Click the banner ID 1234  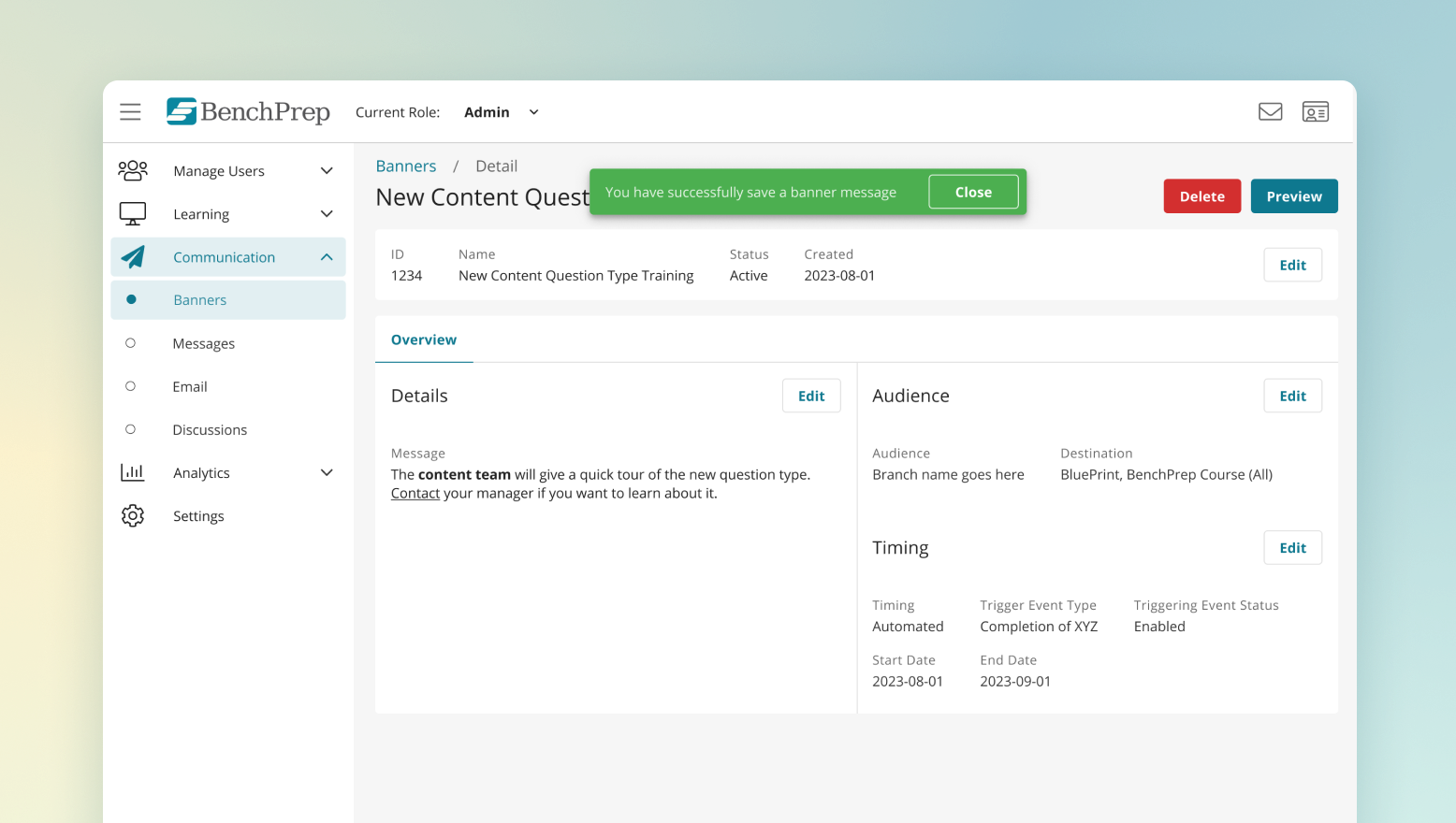[406, 275]
